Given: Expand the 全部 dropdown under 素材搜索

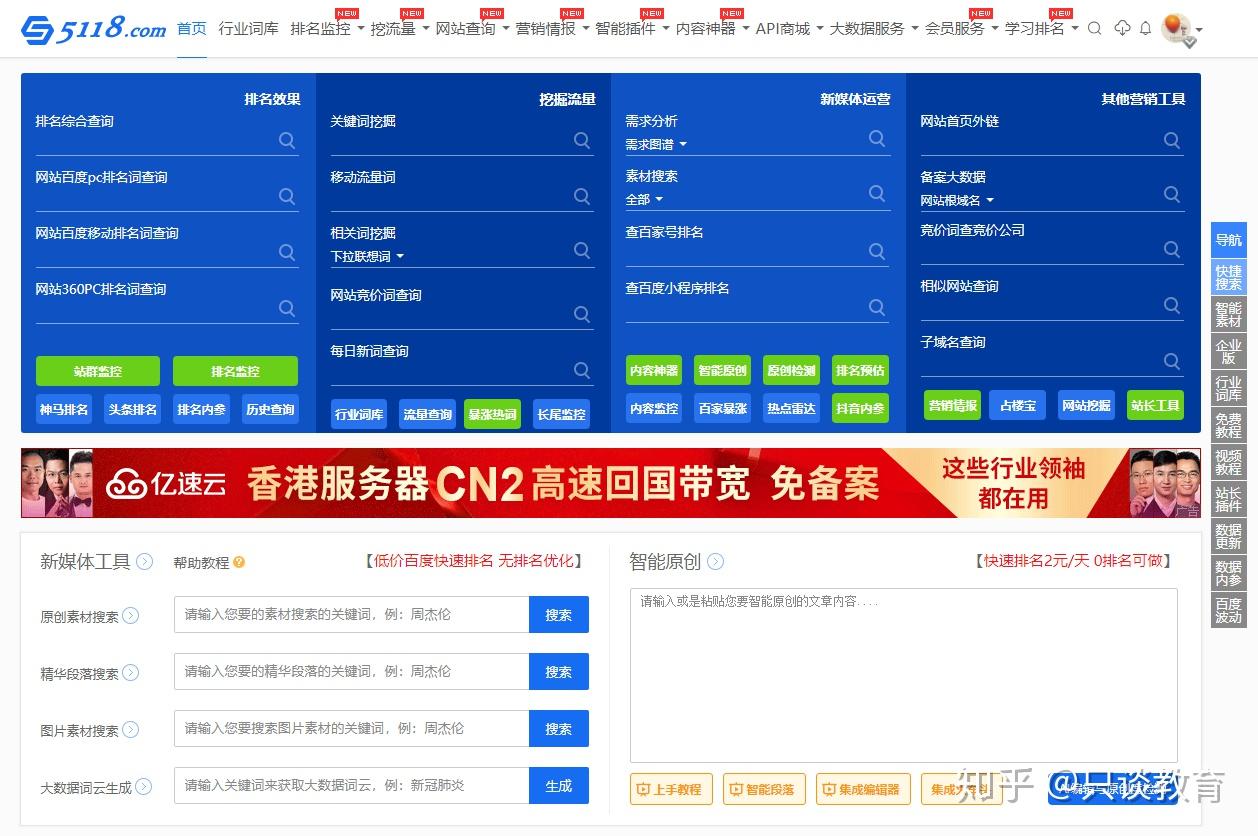Looking at the screenshot, I should [x=644, y=200].
